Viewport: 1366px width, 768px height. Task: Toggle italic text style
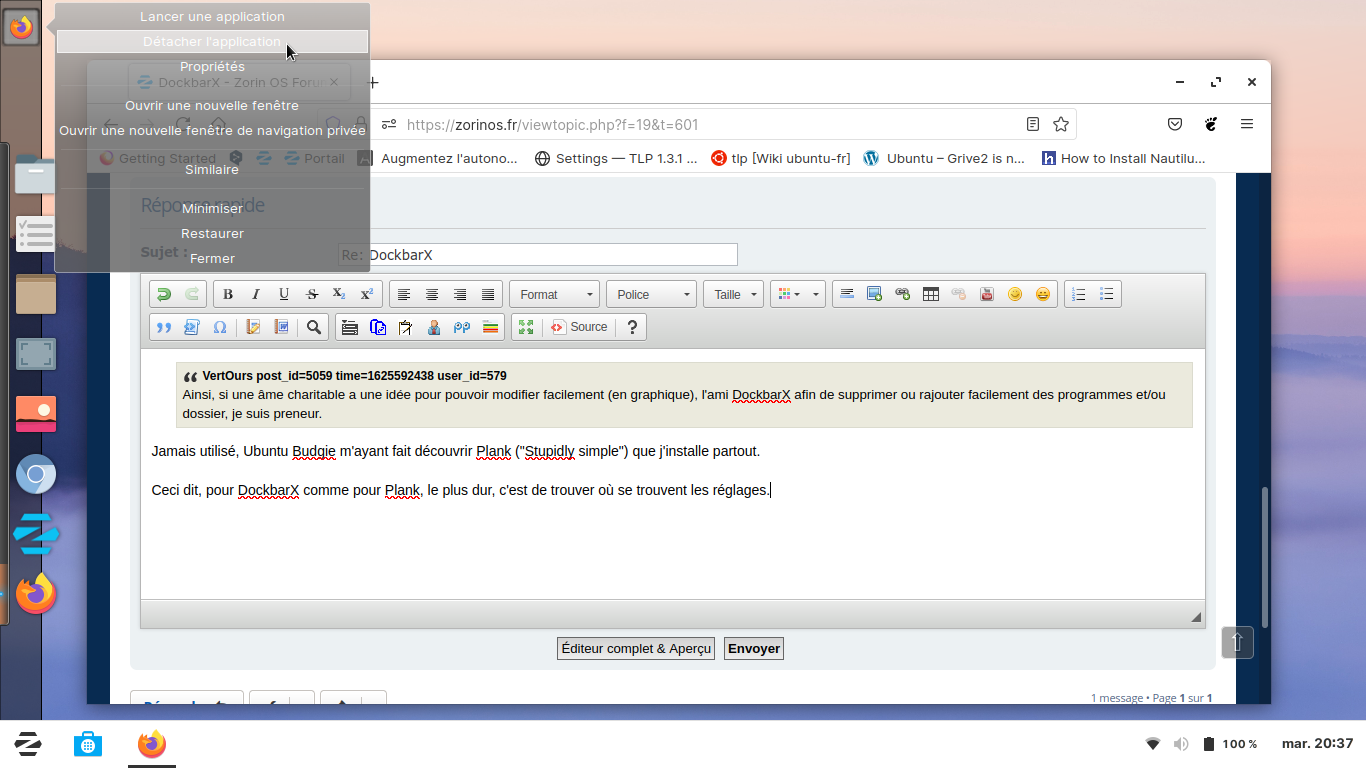tap(256, 294)
